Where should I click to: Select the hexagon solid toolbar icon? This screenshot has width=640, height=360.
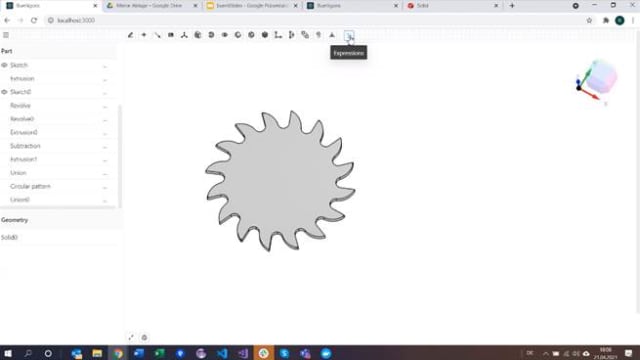tap(265, 35)
